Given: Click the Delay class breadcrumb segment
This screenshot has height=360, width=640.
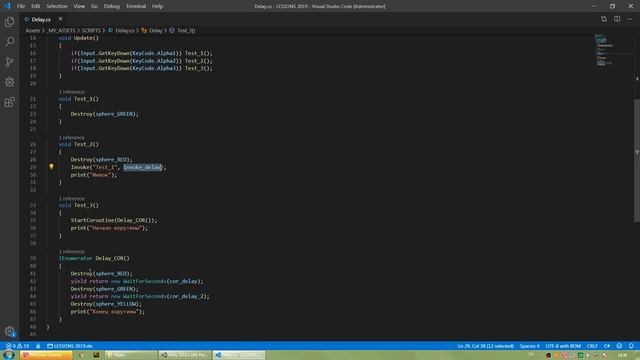Looking at the screenshot, I should point(152,30).
